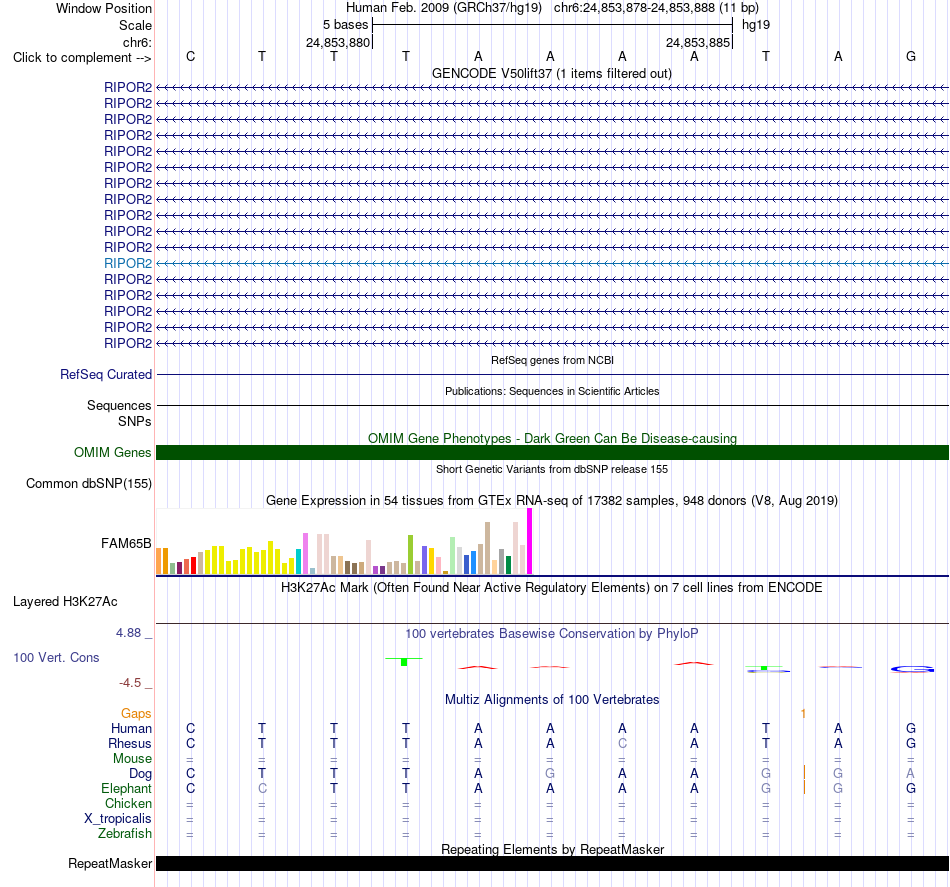Click the light-blue highlighted RIPOR2 transcript label
The height and width of the screenshot is (887, 950).
(x=128, y=264)
